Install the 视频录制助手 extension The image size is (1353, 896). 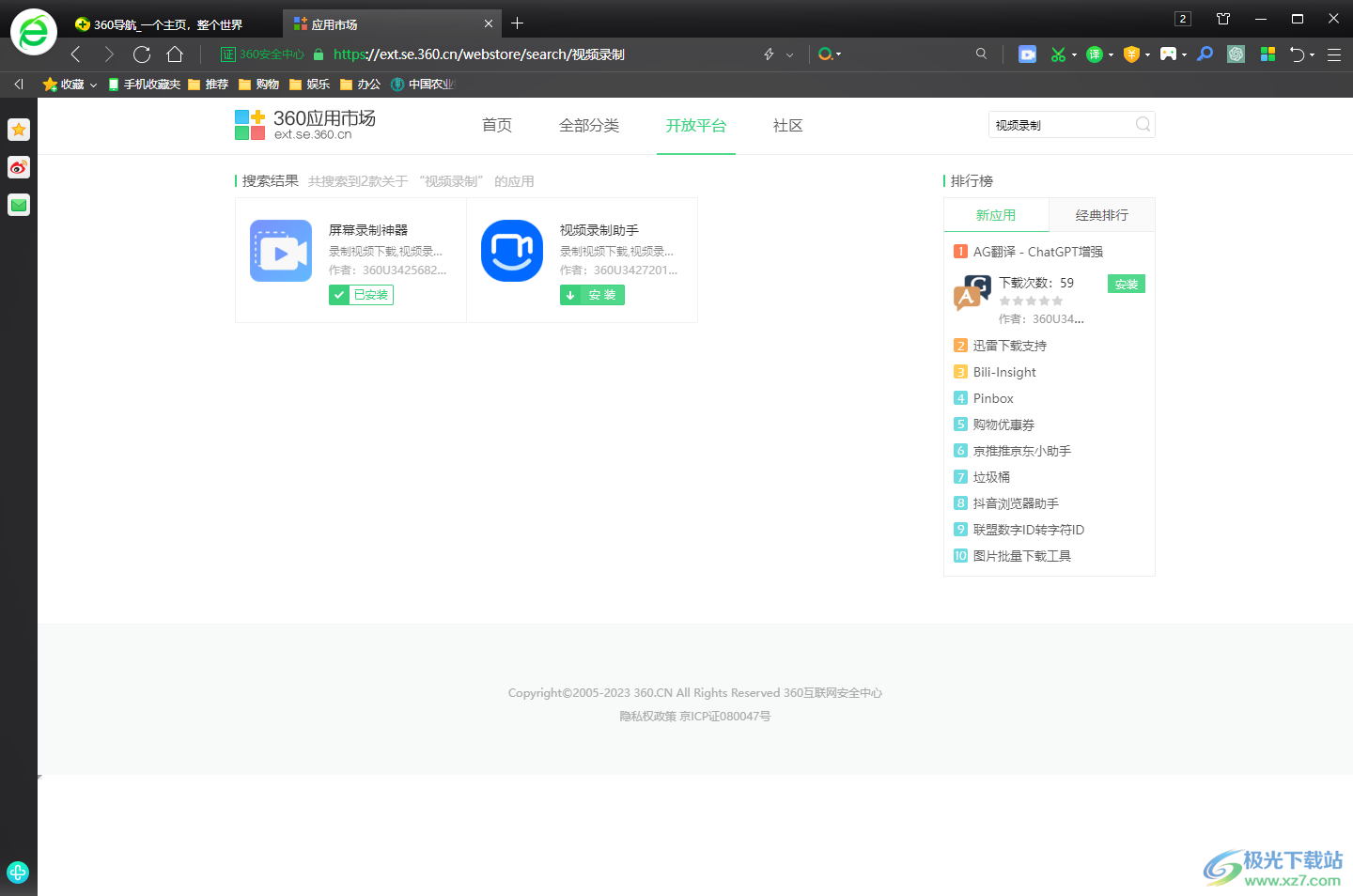592,295
